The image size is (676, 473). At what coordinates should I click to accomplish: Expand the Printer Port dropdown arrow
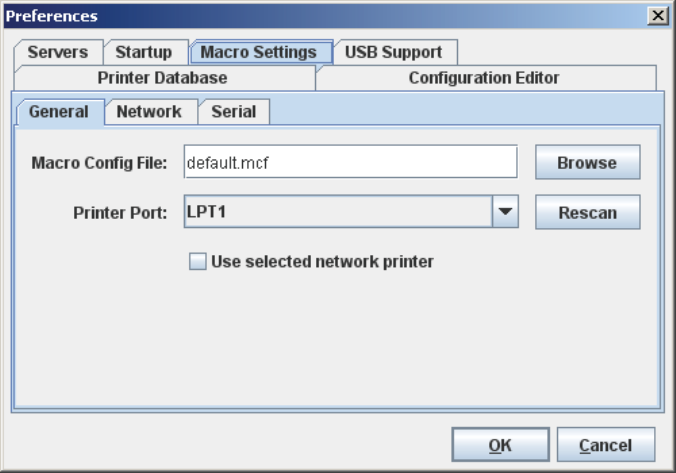pos(505,212)
